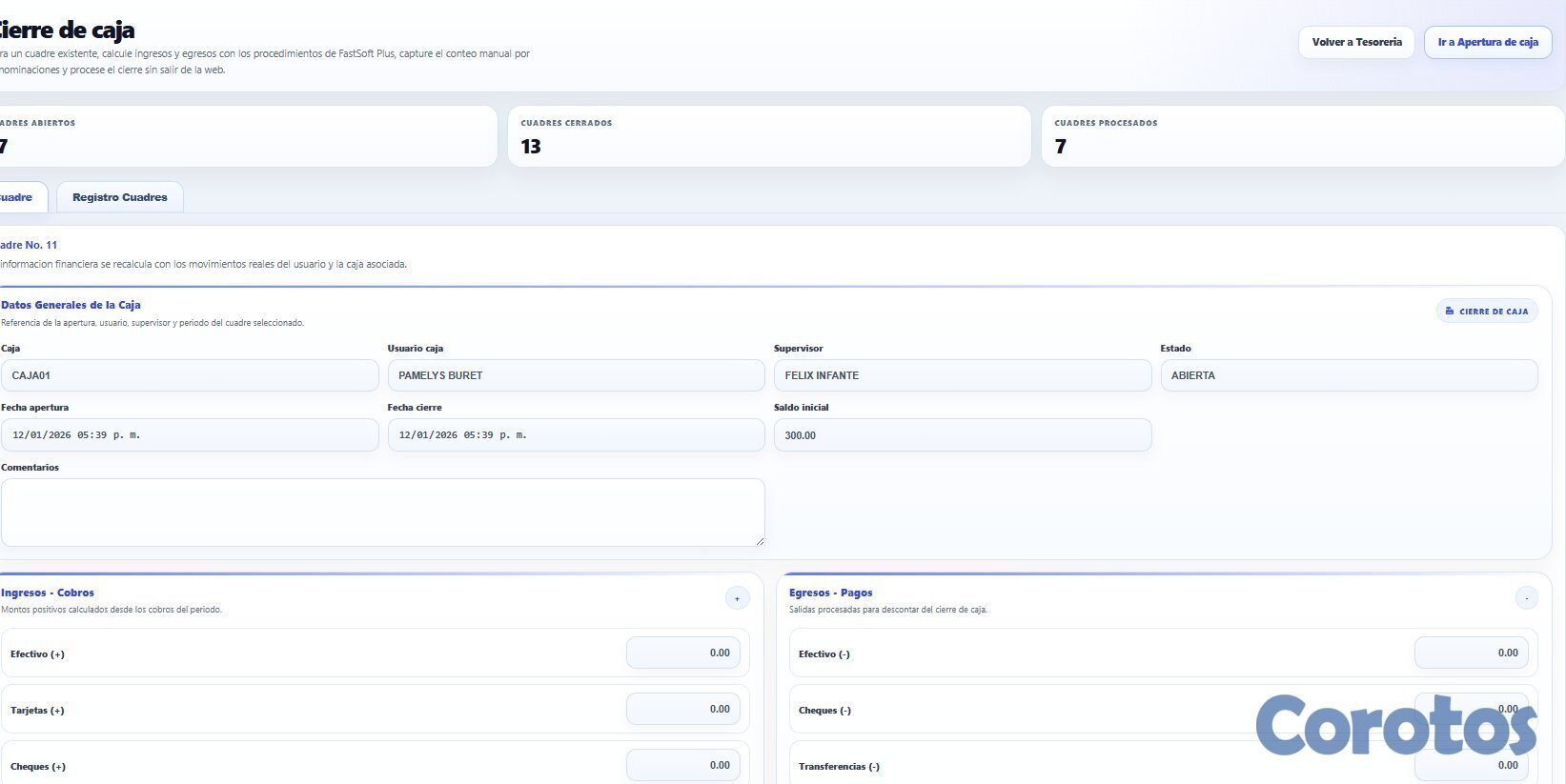The image size is (1566, 784).
Task: Select the Usuario caja field
Action: click(x=576, y=375)
